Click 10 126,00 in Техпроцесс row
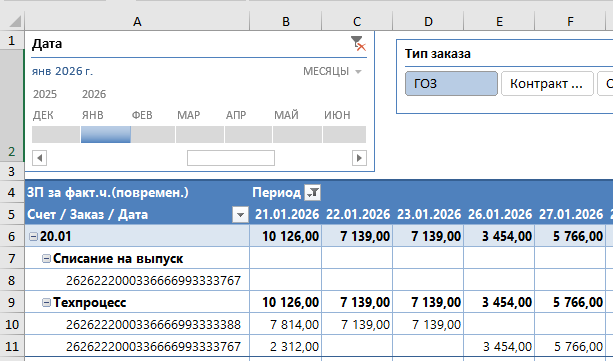 [x=286, y=302]
